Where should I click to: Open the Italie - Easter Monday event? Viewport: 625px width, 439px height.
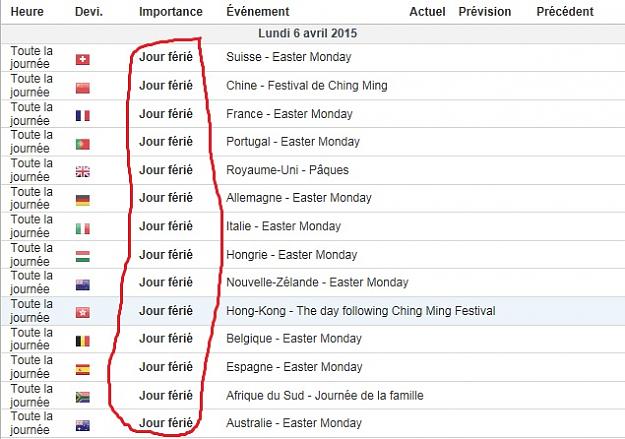[283, 226]
